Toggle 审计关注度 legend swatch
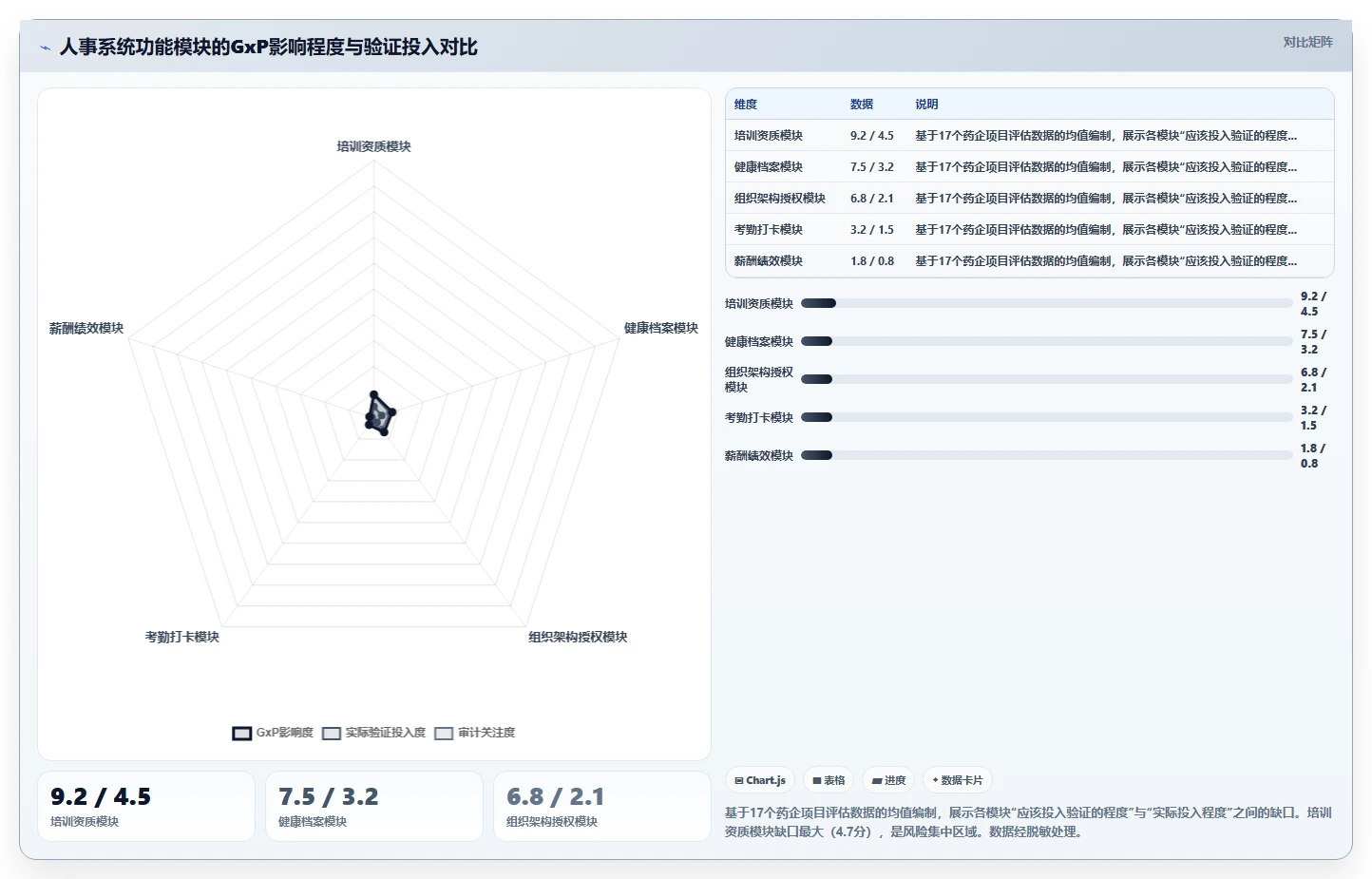The width and height of the screenshot is (1372, 879). 444,733
